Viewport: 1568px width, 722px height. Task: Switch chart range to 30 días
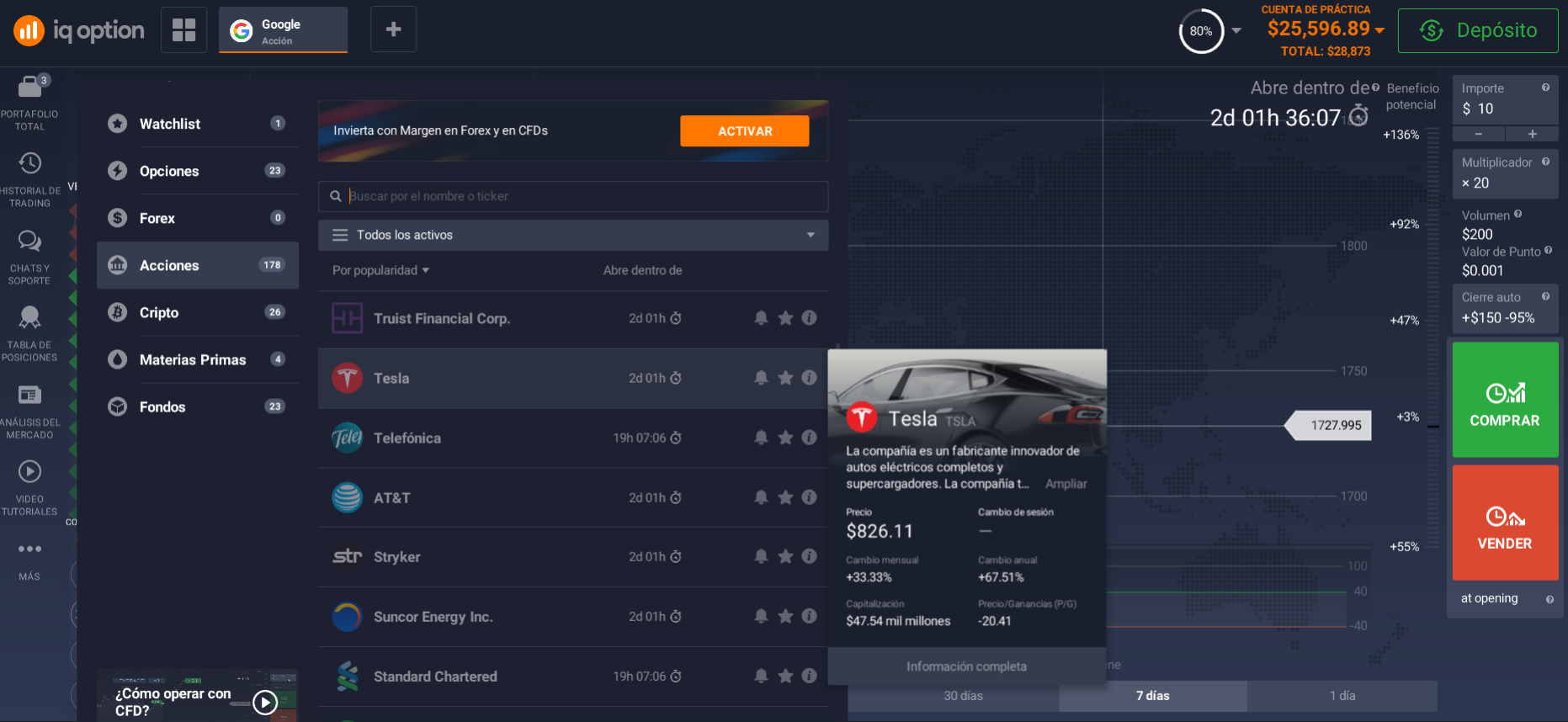[x=963, y=696]
